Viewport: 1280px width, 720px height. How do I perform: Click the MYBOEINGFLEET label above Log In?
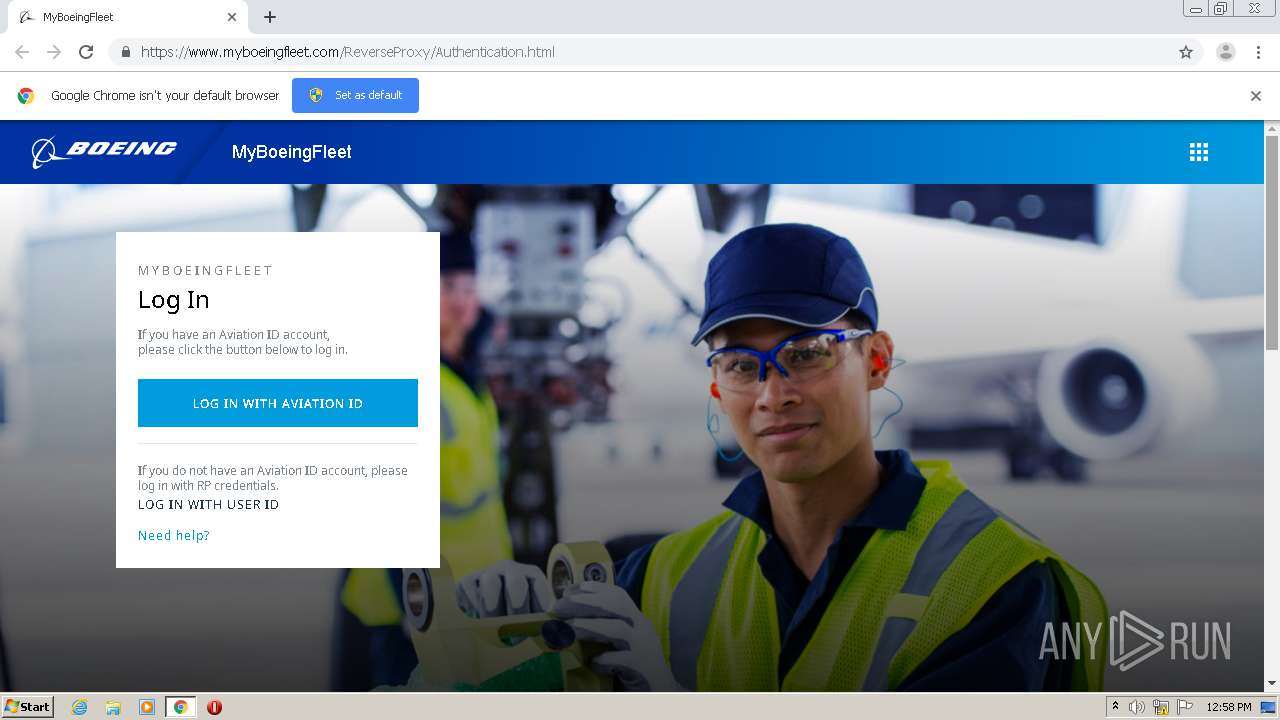pos(205,271)
